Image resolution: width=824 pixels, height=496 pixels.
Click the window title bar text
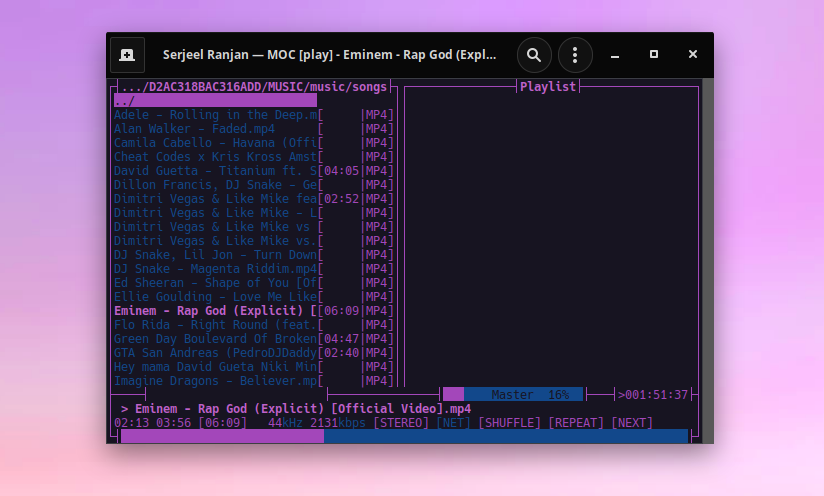coord(329,55)
